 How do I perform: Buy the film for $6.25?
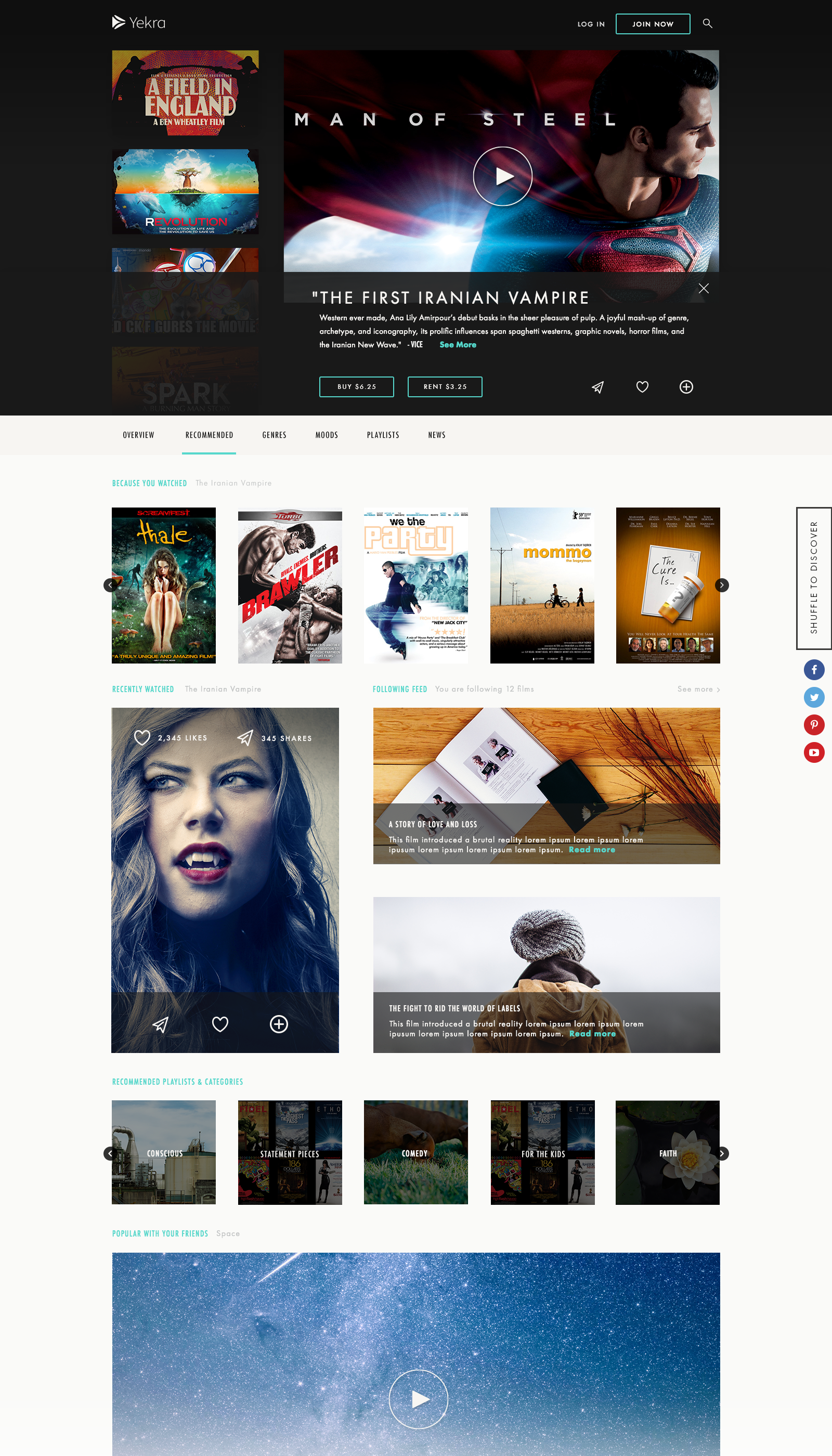point(357,387)
